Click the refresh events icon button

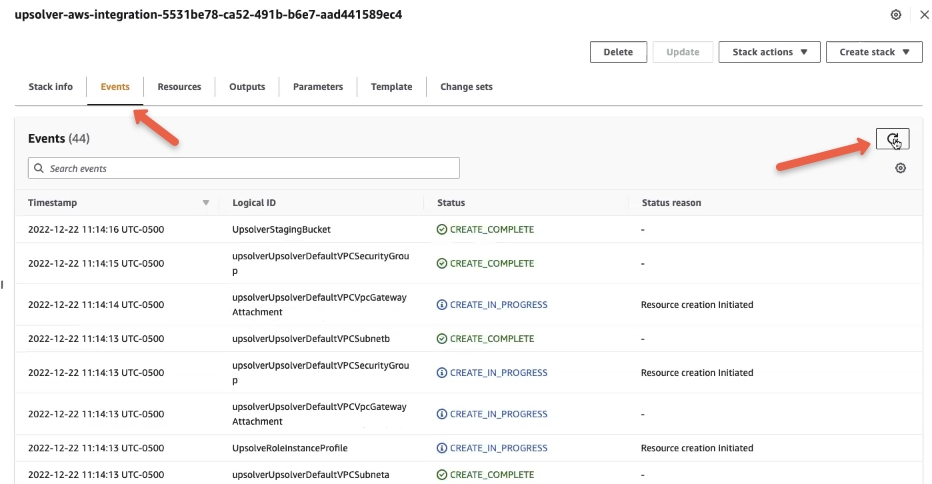(892, 140)
